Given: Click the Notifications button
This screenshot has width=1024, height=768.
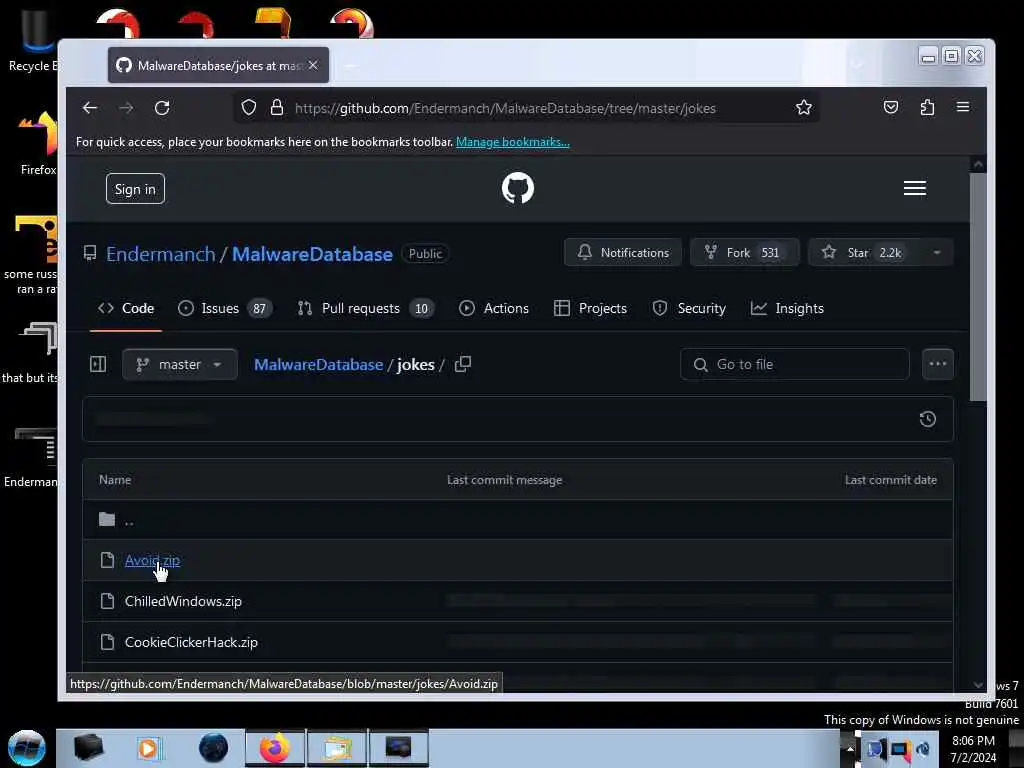Looking at the screenshot, I should [623, 253].
